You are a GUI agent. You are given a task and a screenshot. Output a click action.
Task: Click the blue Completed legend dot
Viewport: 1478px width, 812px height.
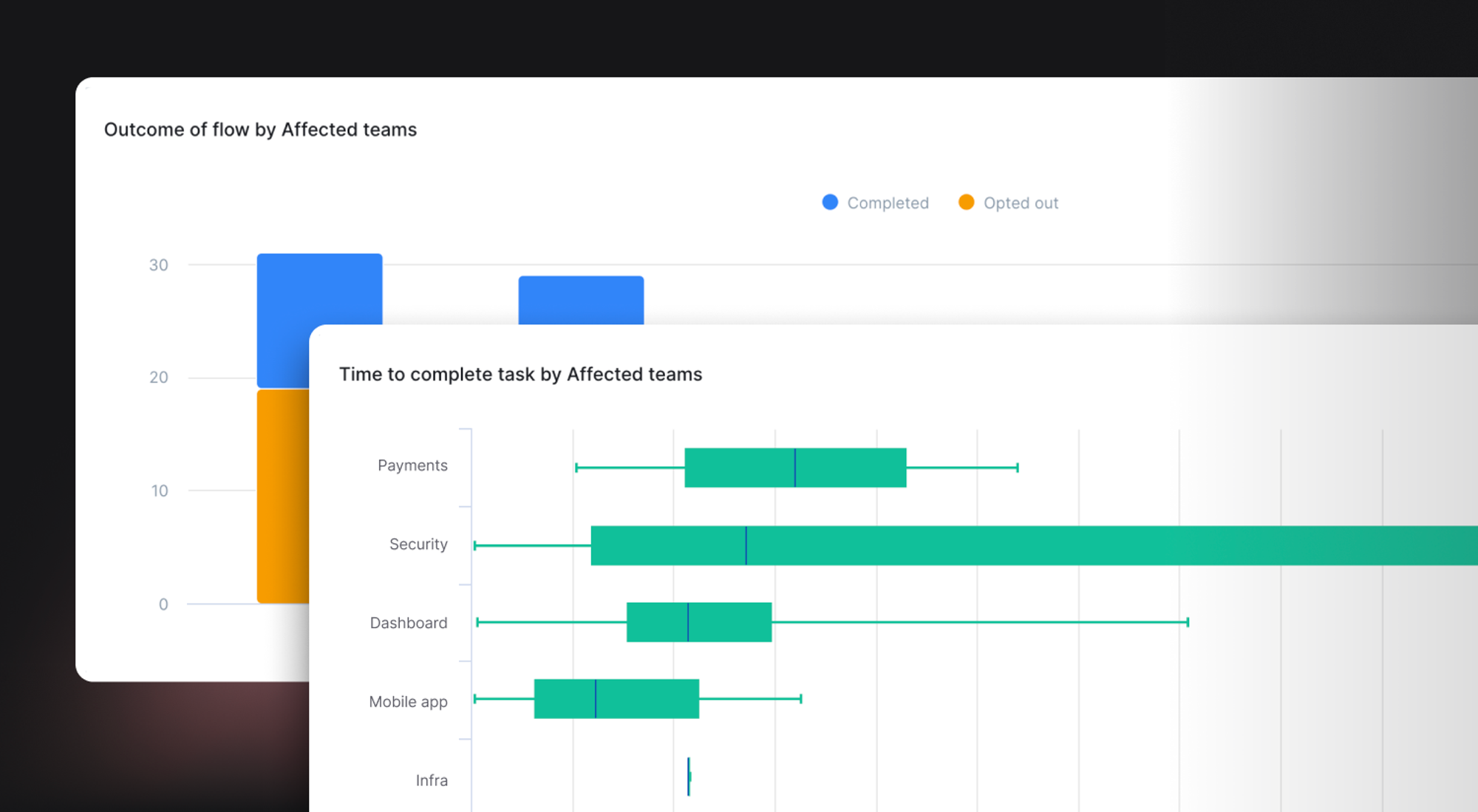(x=830, y=202)
